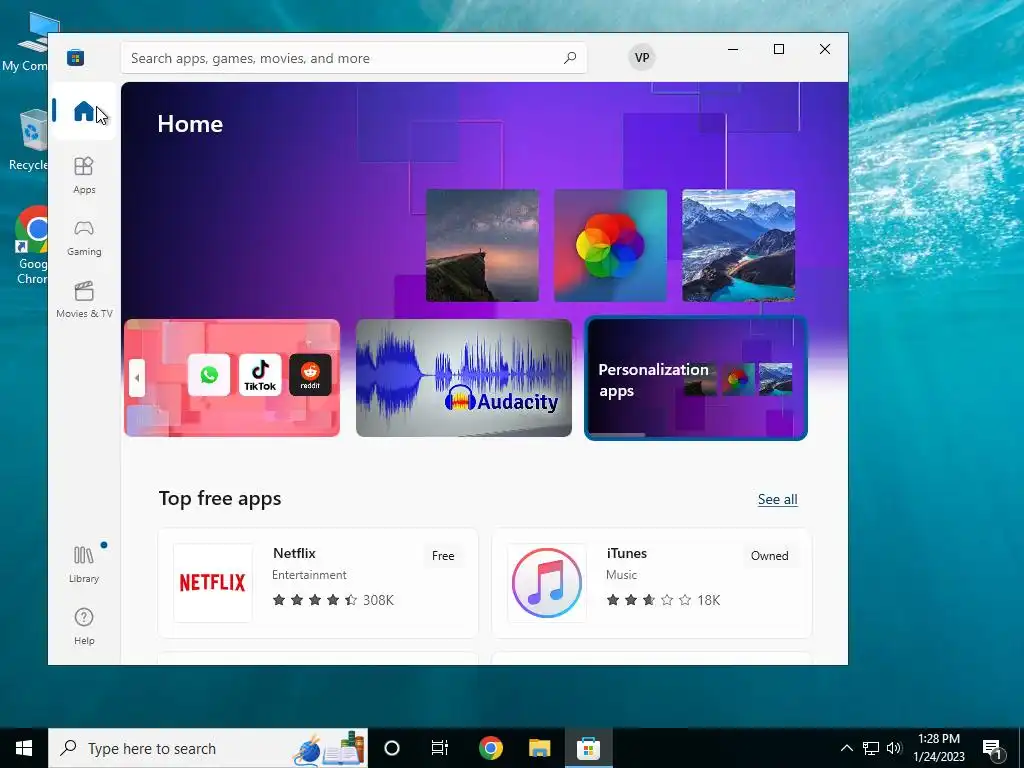1024x768 pixels.
Task: Open File Explorer from the taskbar
Action: pos(539,748)
